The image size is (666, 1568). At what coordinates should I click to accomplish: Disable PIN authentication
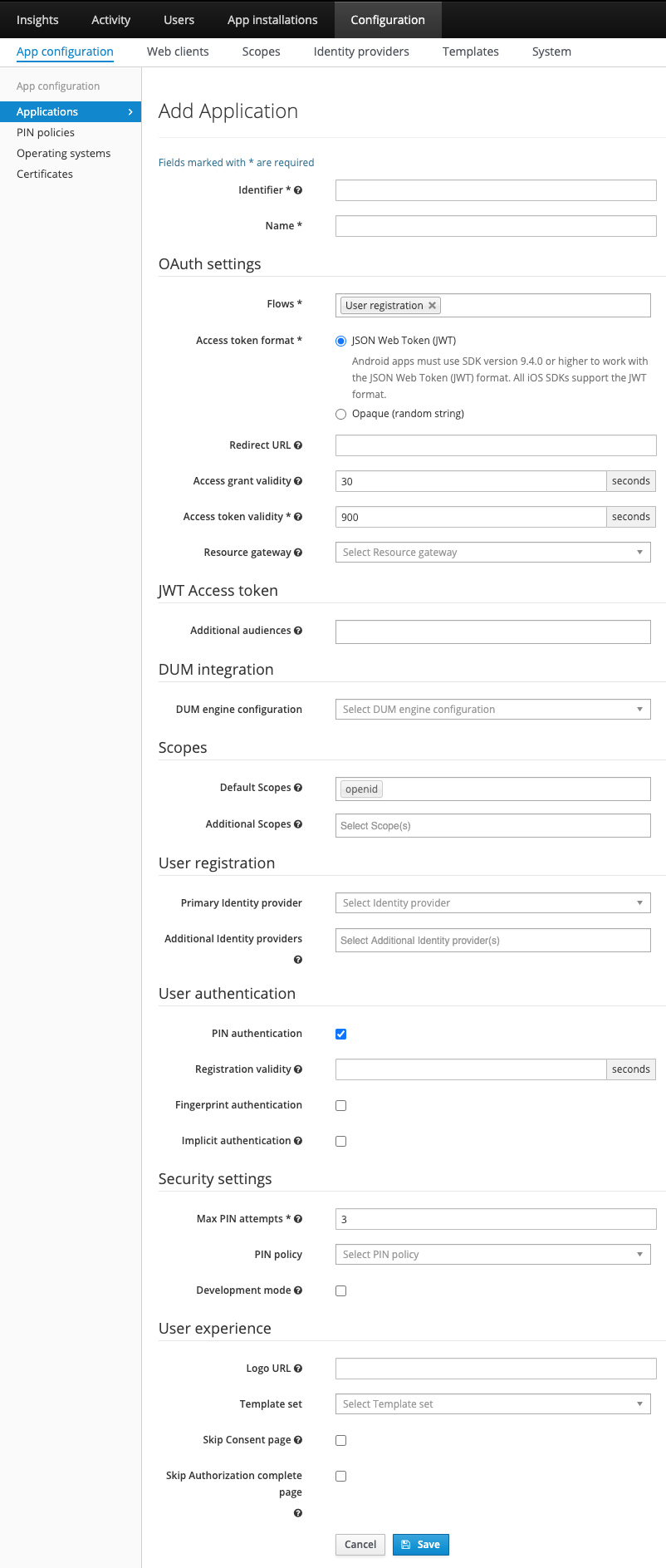(340, 1034)
